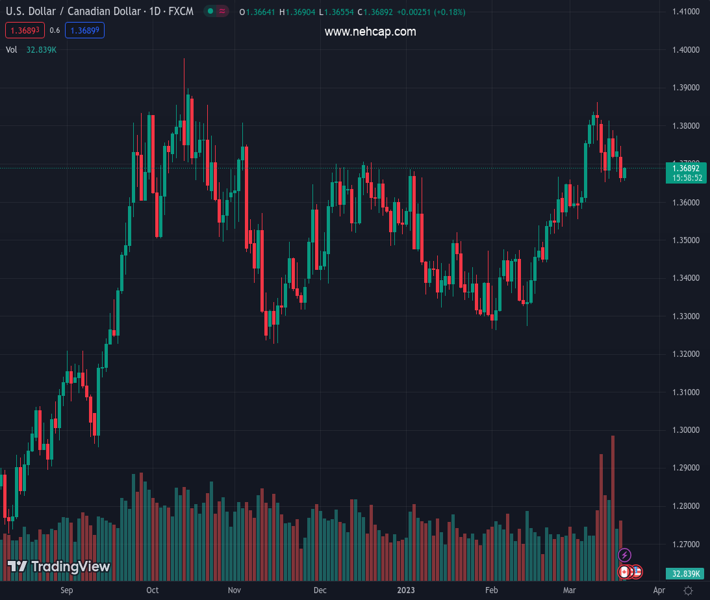Click the purple lightning bolt event icon
Image resolution: width=710 pixels, height=600 pixels.
625,555
